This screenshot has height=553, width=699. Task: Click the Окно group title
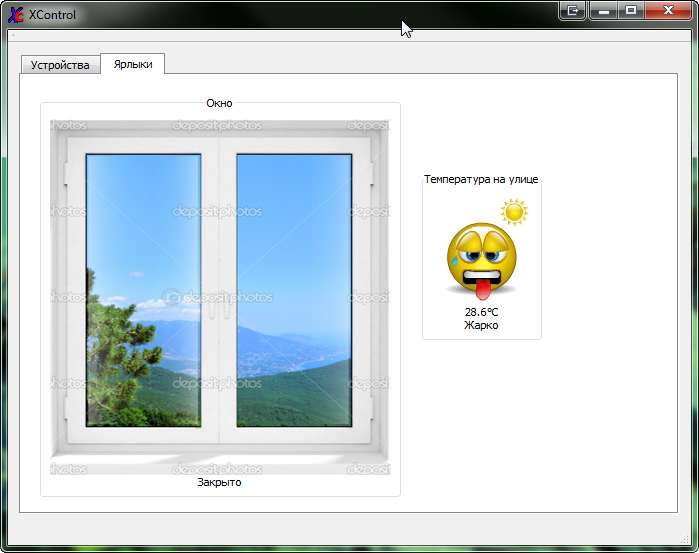[219, 103]
